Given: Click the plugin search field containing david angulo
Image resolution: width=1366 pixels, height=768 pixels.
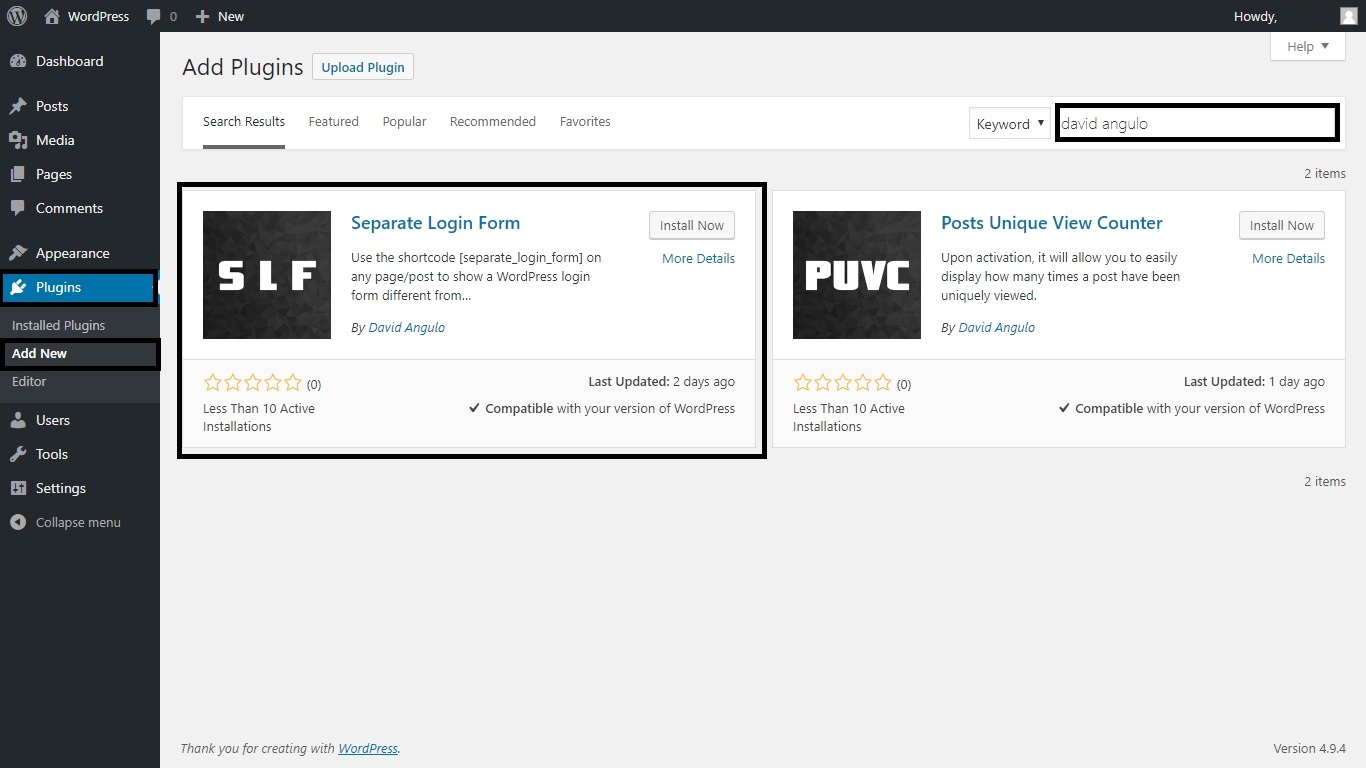Looking at the screenshot, I should pyautogui.click(x=1197, y=123).
